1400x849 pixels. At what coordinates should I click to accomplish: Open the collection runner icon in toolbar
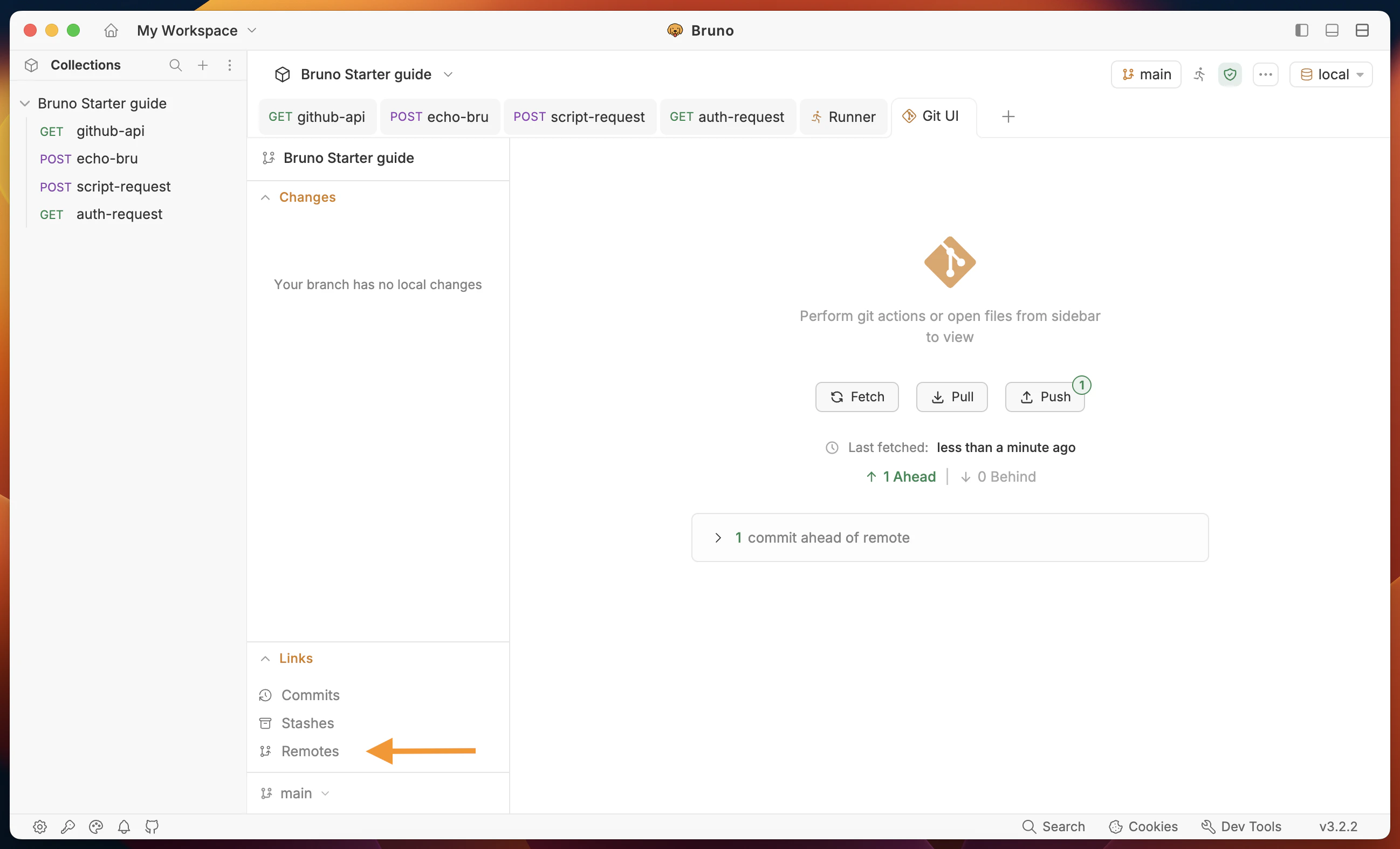pos(1199,74)
